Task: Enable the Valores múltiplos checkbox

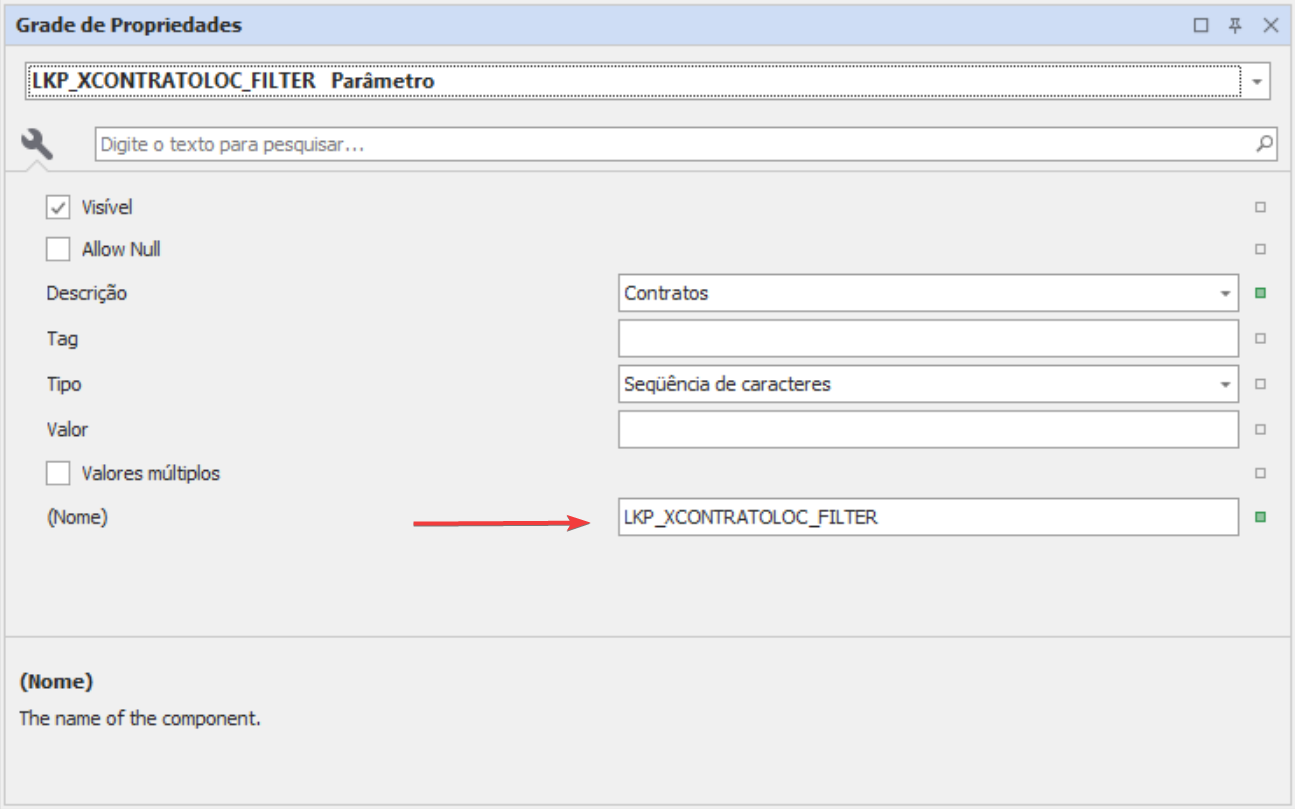Action: tap(58, 473)
